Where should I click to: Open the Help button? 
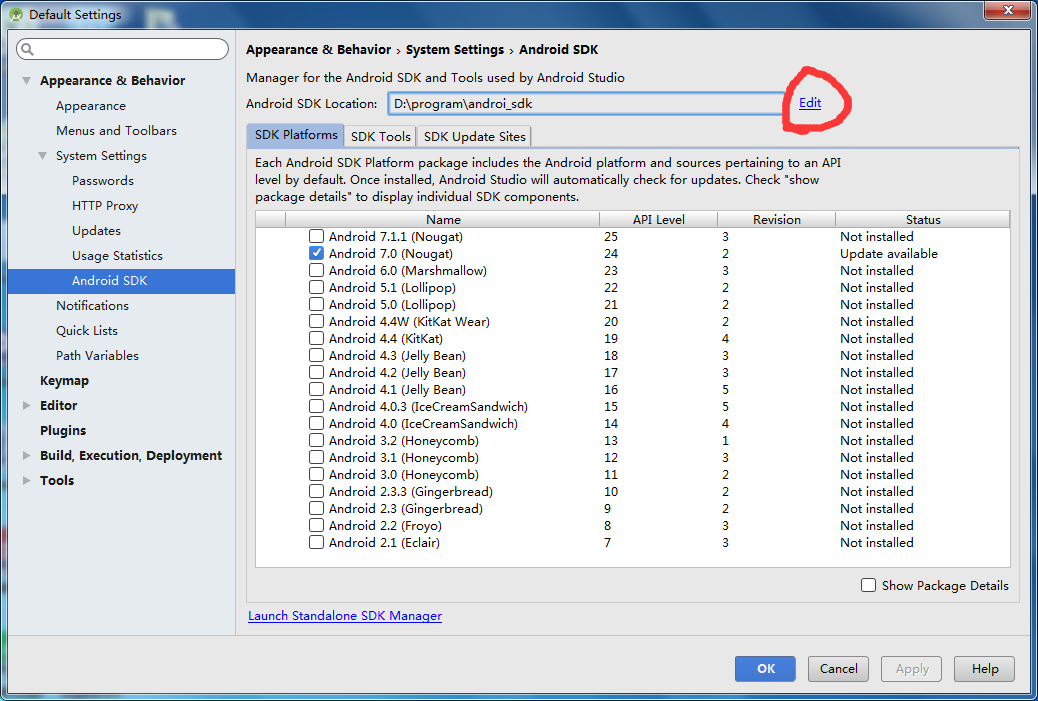point(984,669)
